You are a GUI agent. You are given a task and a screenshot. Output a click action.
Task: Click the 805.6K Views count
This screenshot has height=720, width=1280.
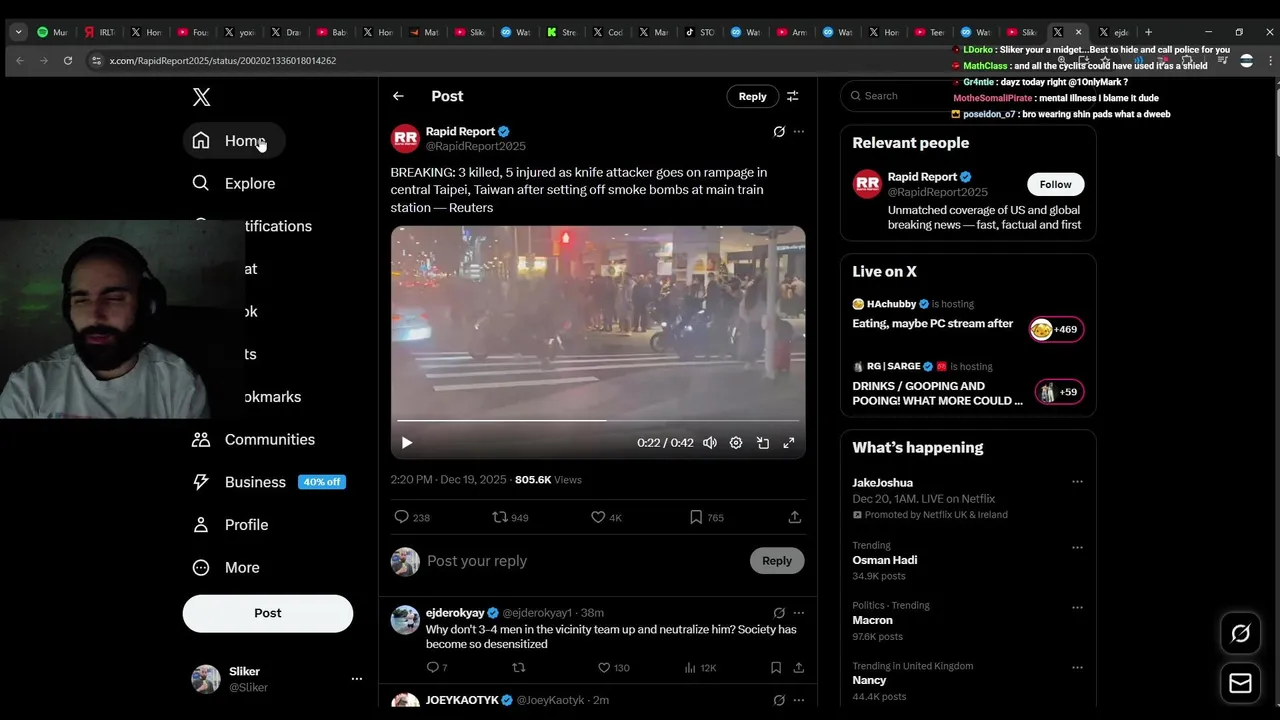click(548, 480)
